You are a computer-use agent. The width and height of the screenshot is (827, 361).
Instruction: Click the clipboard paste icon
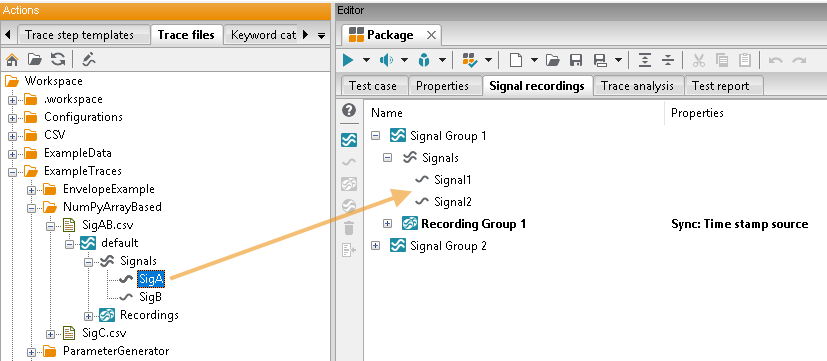[x=745, y=60]
